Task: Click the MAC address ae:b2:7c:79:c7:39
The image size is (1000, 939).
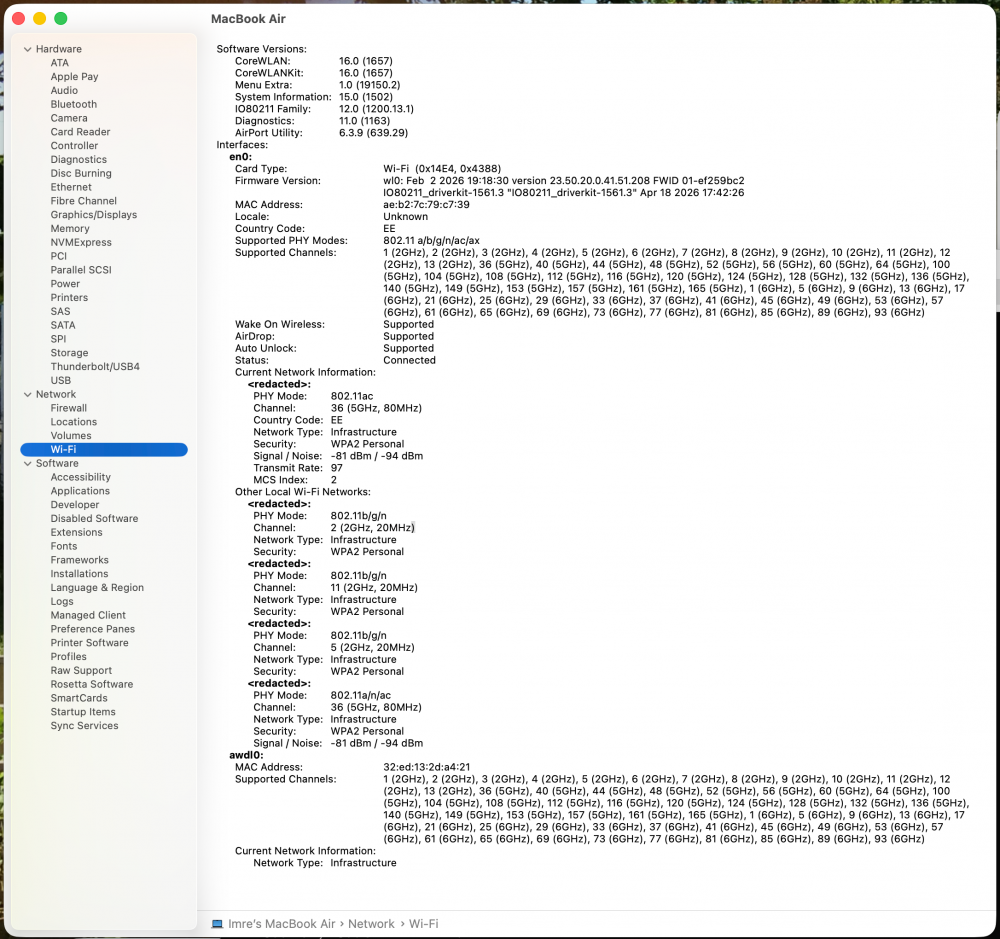Action: pos(426,205)
